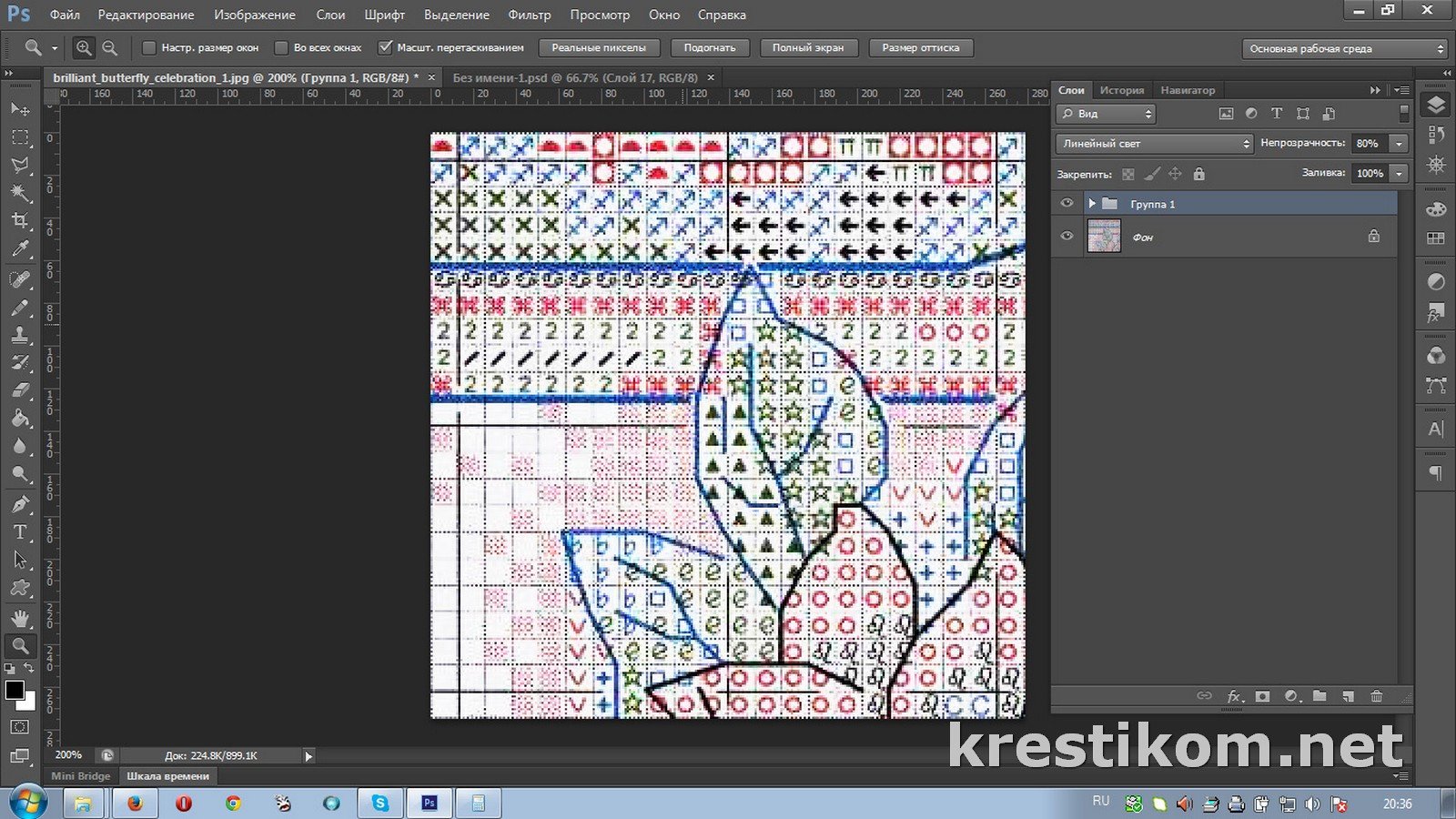
Task: Click the Реальные пикселы button
Action: [x=598, y=48]
